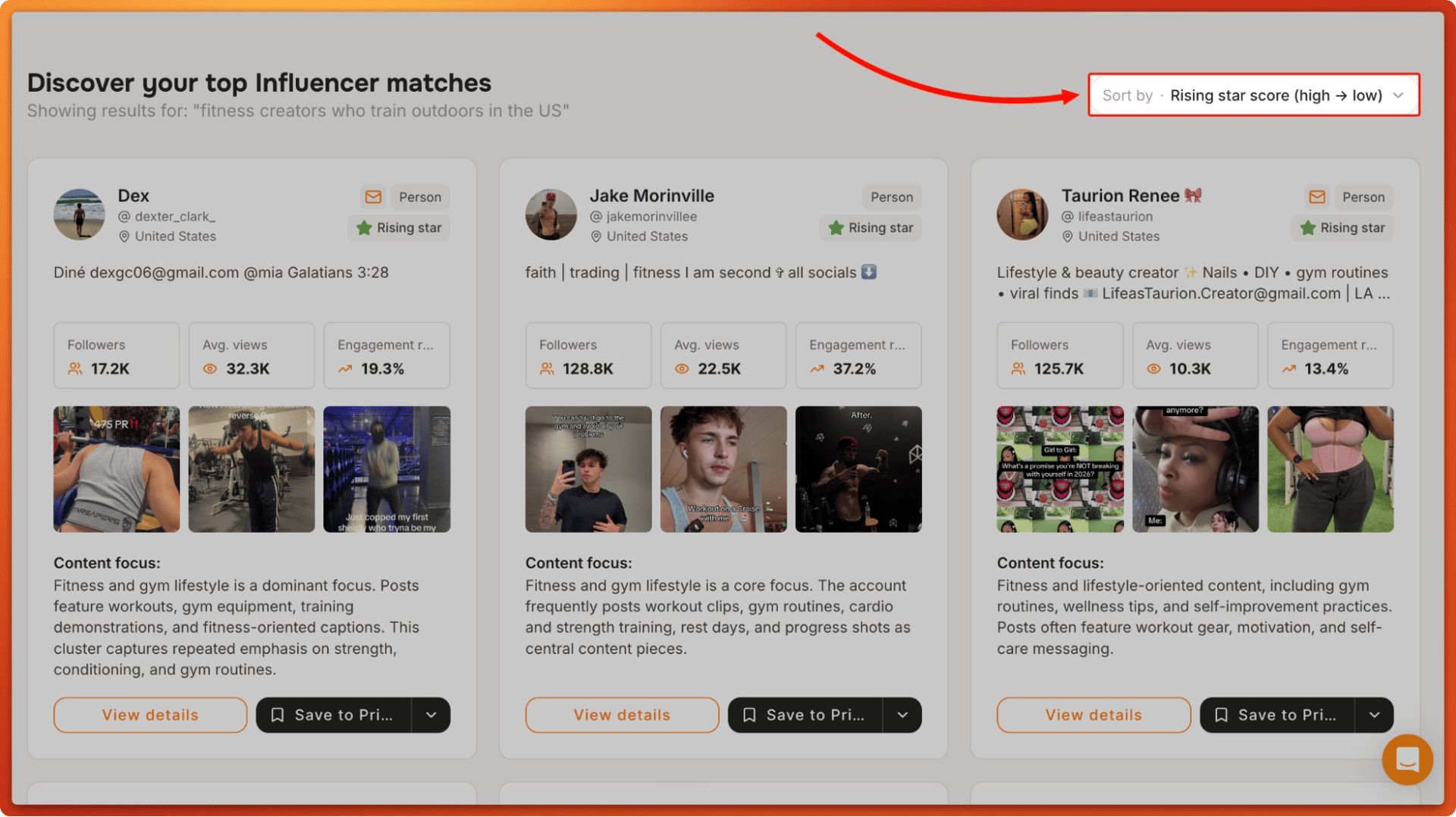Click Taurion Renee's email envelope icon
The image size is (1456, 817).
(x=1316, y=197)
